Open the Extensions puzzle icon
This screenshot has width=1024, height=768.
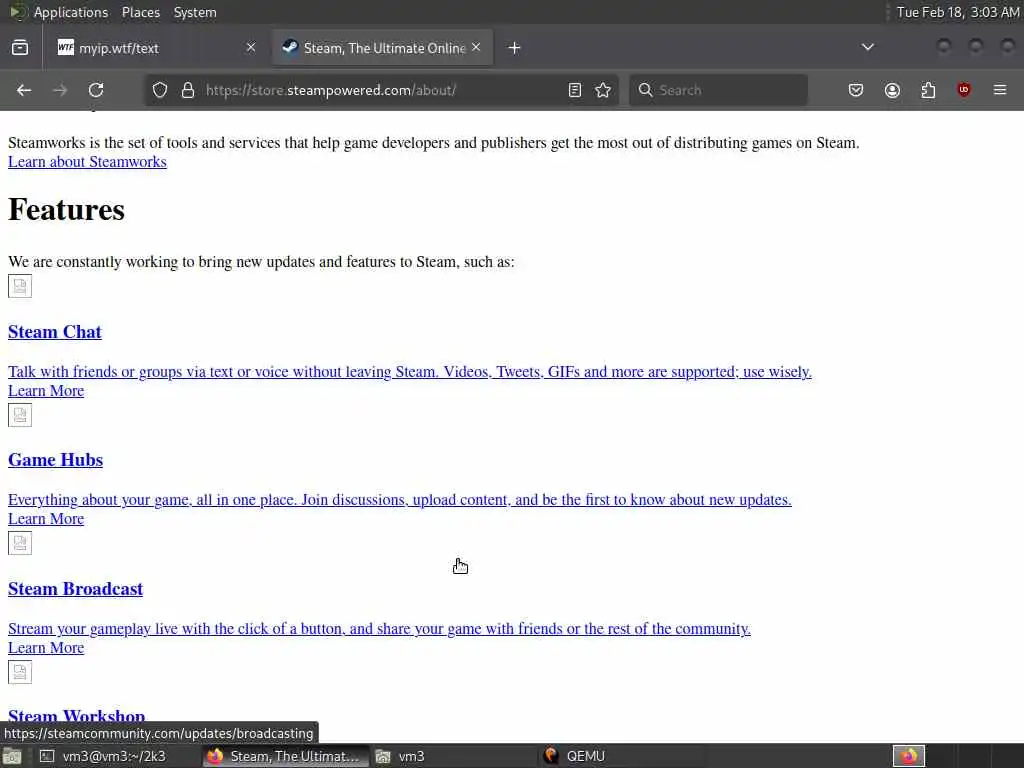point(928,90)
